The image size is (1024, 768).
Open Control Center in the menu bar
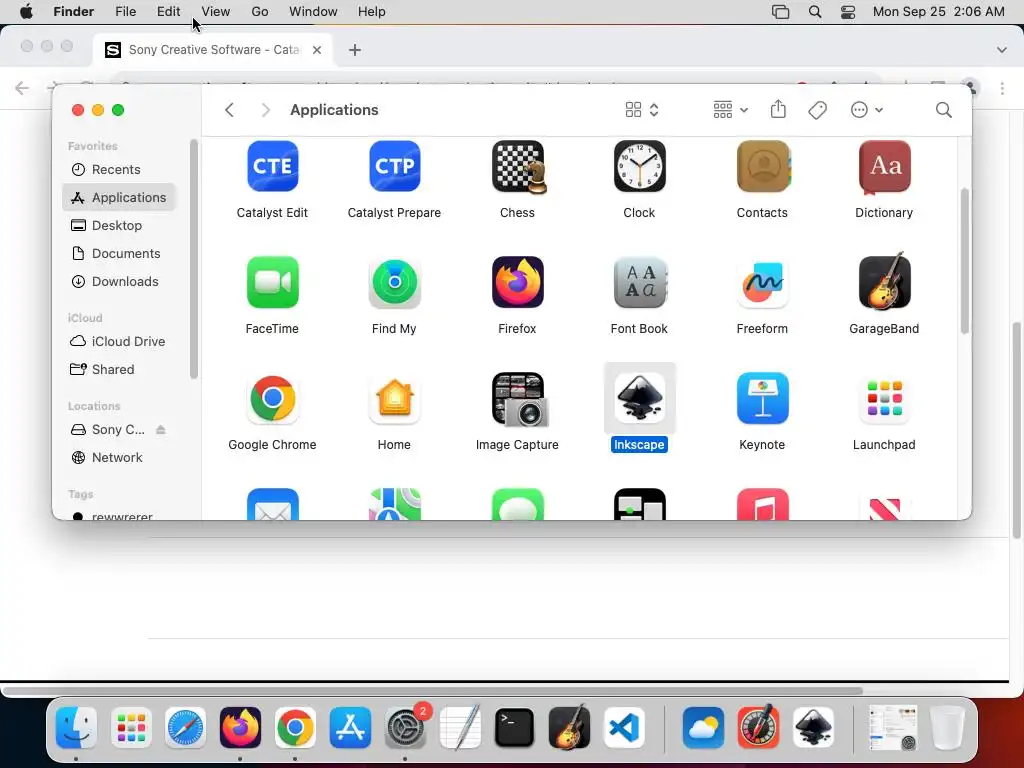click(848, 12)
